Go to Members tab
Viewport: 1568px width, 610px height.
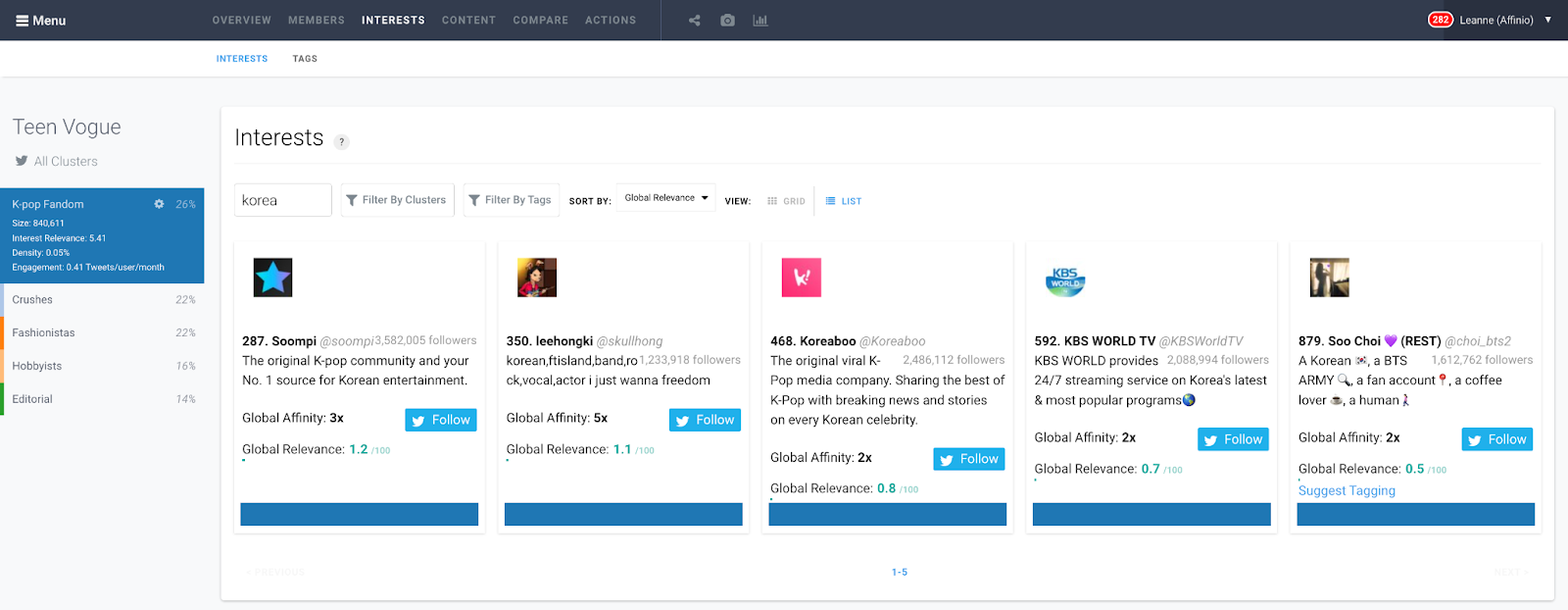(317, 20)
